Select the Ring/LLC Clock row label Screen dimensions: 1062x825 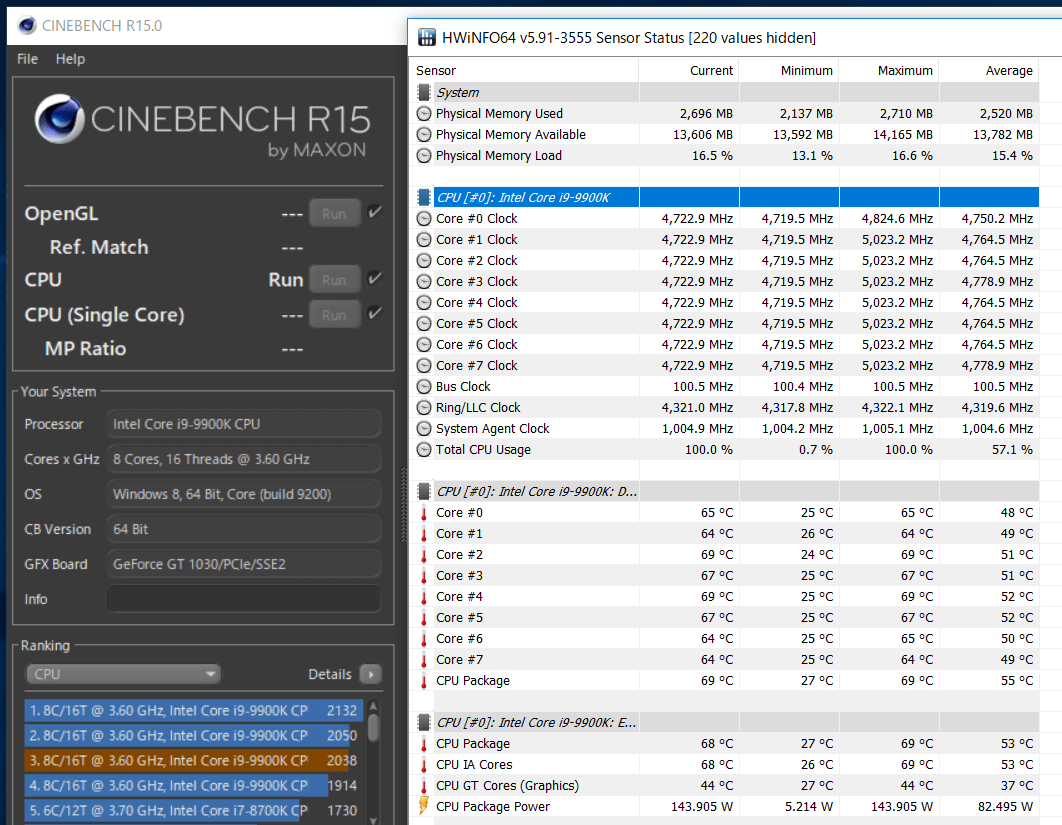(478, 408)
